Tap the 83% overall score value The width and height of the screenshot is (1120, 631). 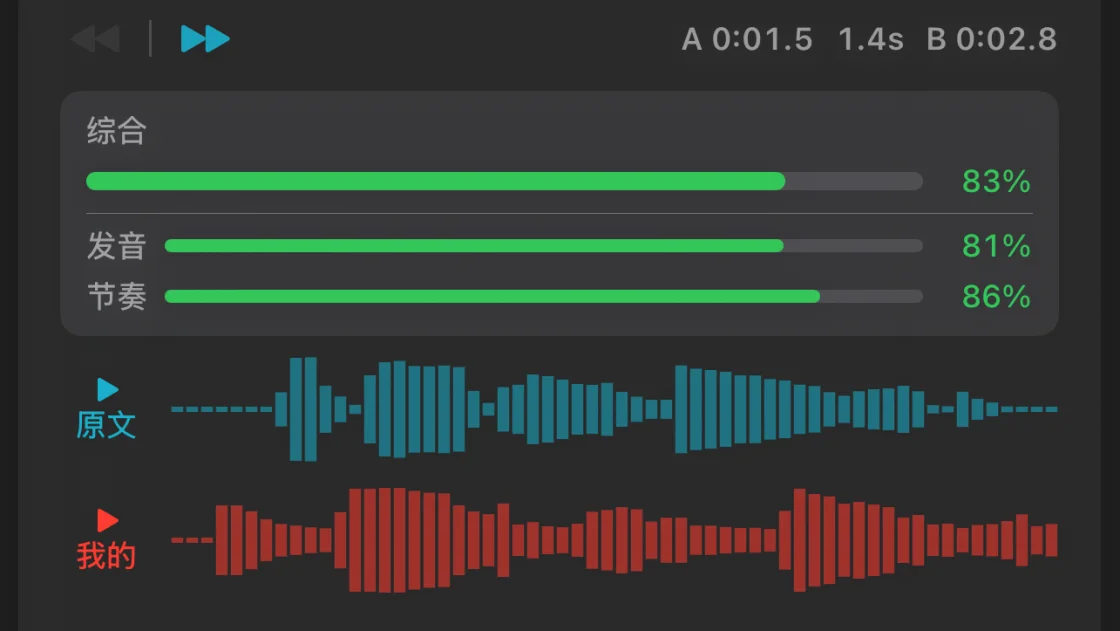click(x=996, y=182)
